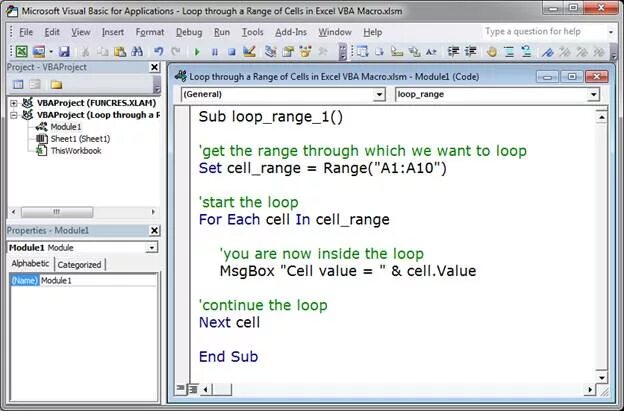Open Project Explorer toolbar icon
The height and width of the screenshot is (411, 624).
click(271, 51)
